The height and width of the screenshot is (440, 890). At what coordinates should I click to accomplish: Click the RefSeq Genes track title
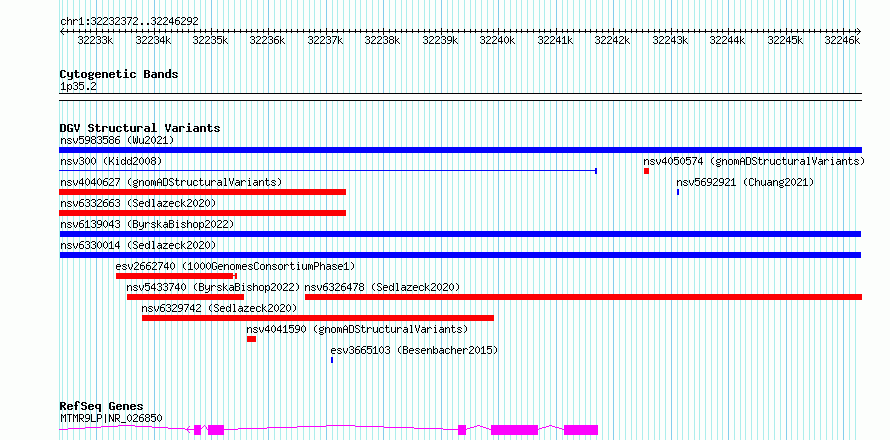101,407
